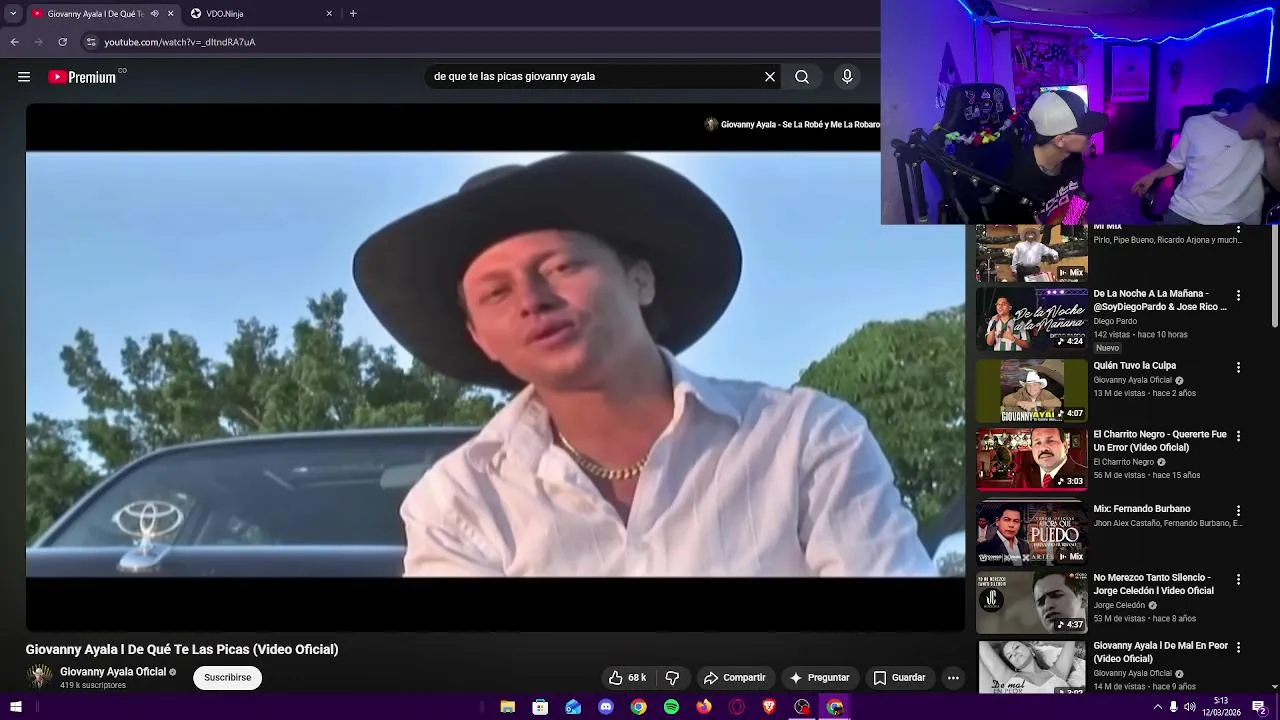This screenshot has width=1280, height=720.
Task: Open Opera from the taskbar
Action: [x=737, y=707]
